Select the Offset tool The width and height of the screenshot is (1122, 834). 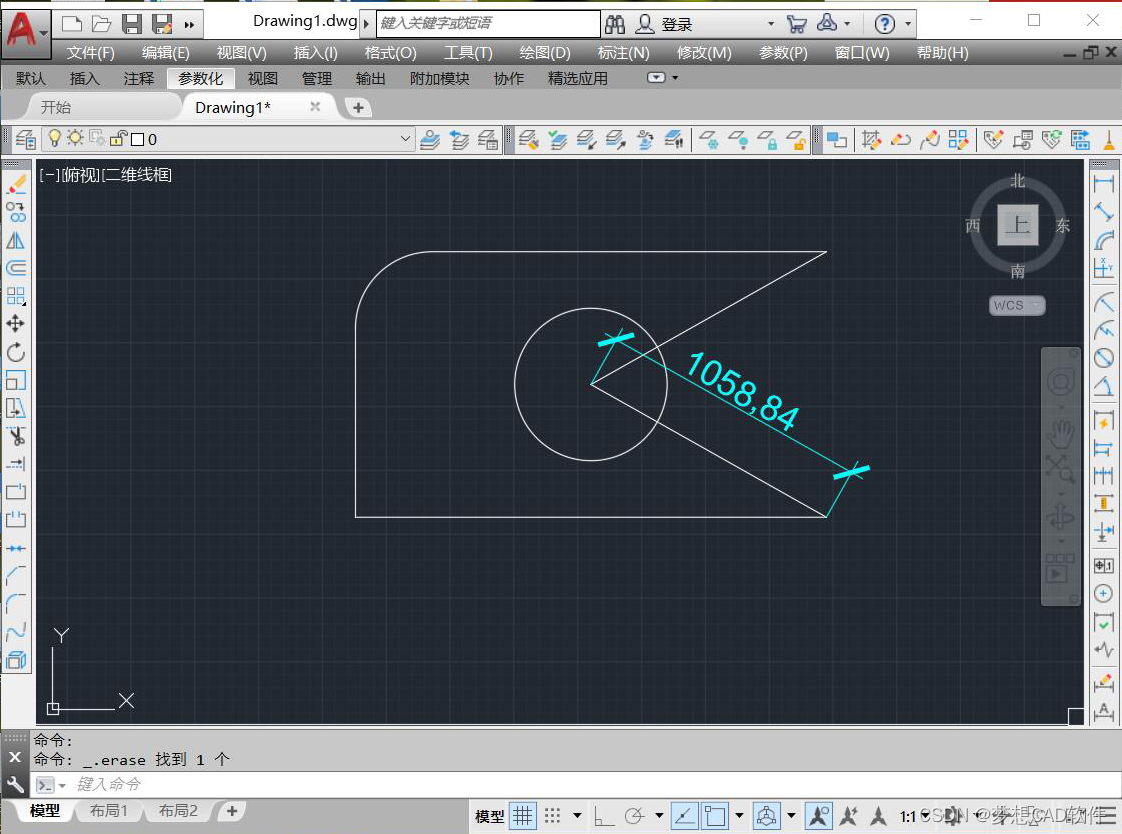[16, 268]
